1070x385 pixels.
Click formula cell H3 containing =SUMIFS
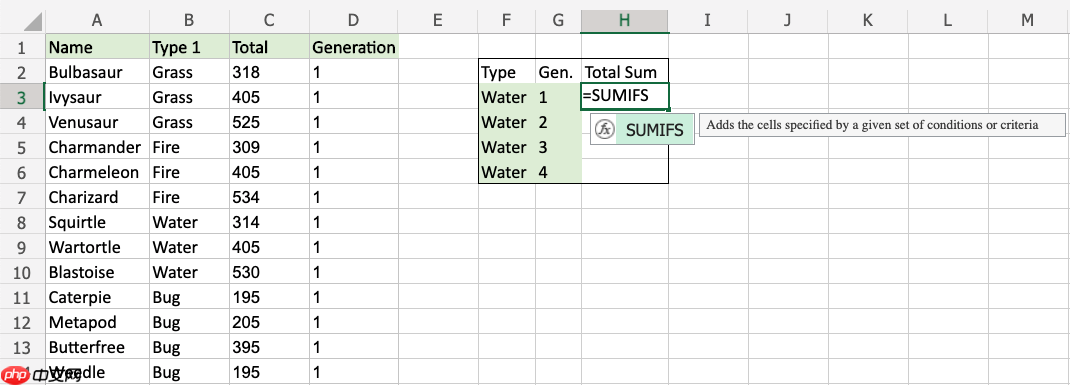[x=624, y=96]
